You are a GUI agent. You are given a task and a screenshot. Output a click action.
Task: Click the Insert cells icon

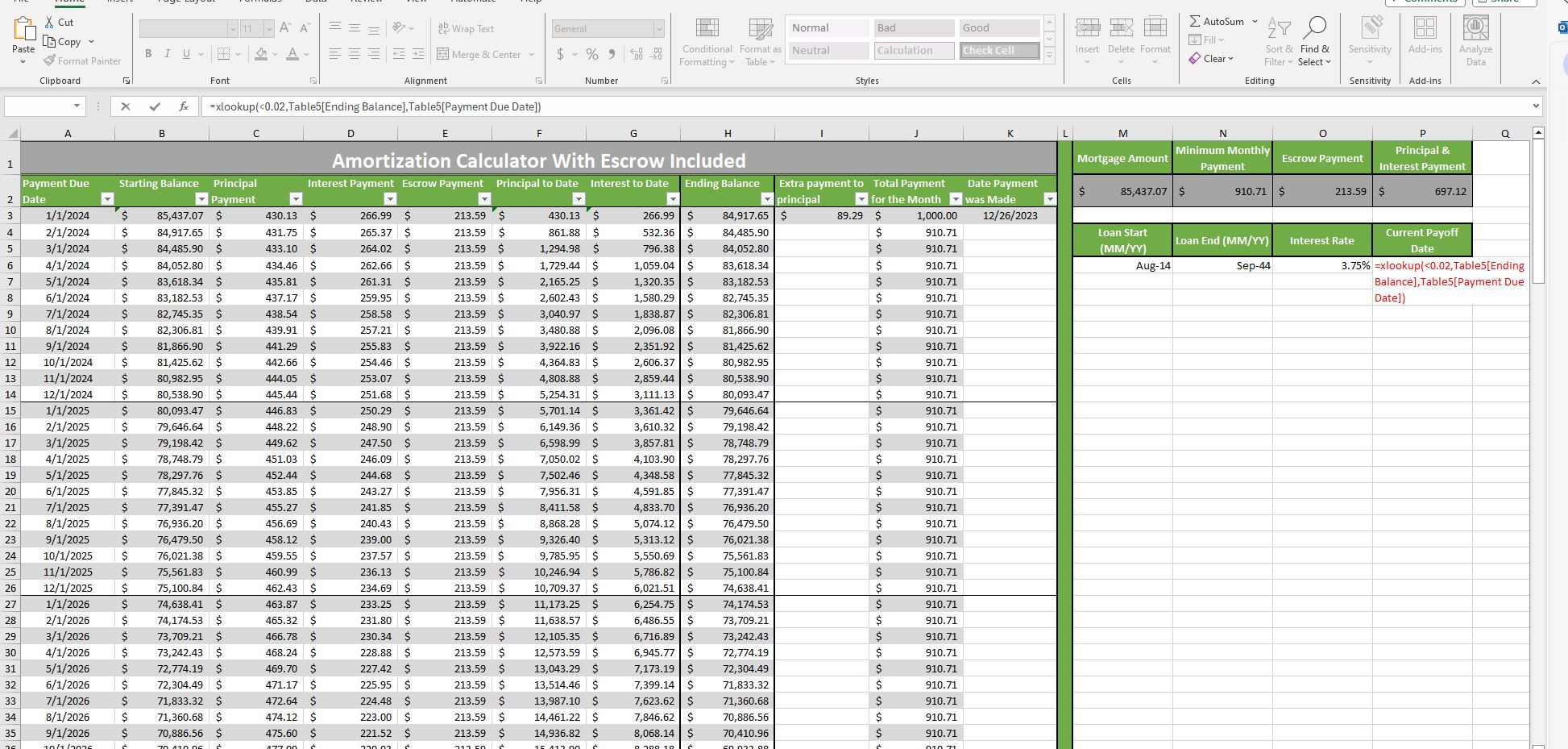1087,29
